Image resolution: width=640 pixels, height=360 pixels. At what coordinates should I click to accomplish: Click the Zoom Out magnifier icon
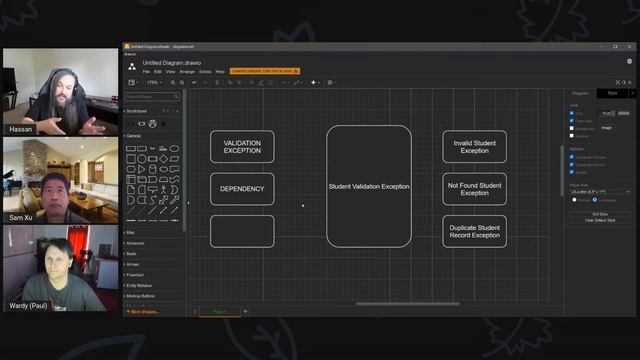(182, 82)
